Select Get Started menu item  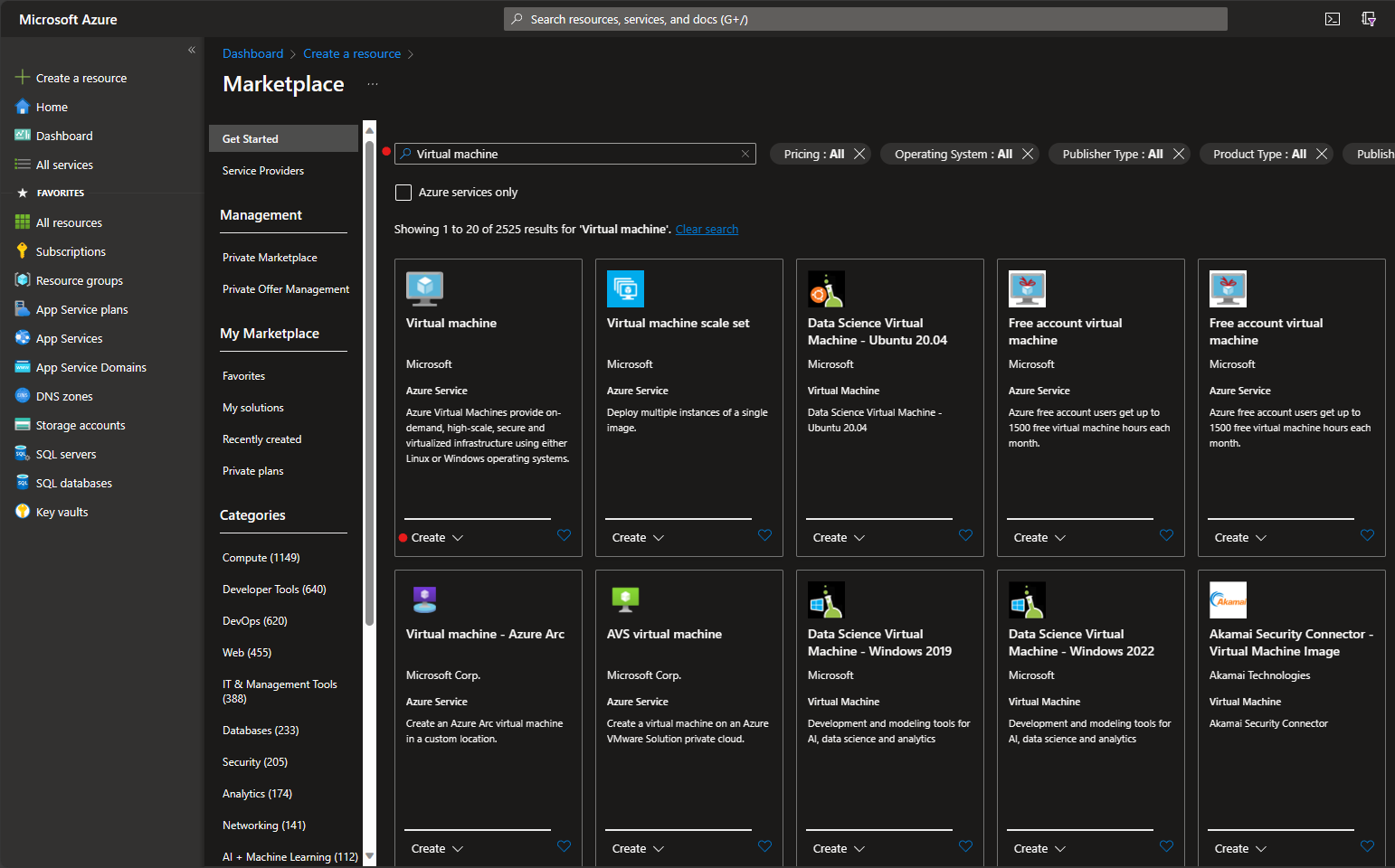coord(284,138)
